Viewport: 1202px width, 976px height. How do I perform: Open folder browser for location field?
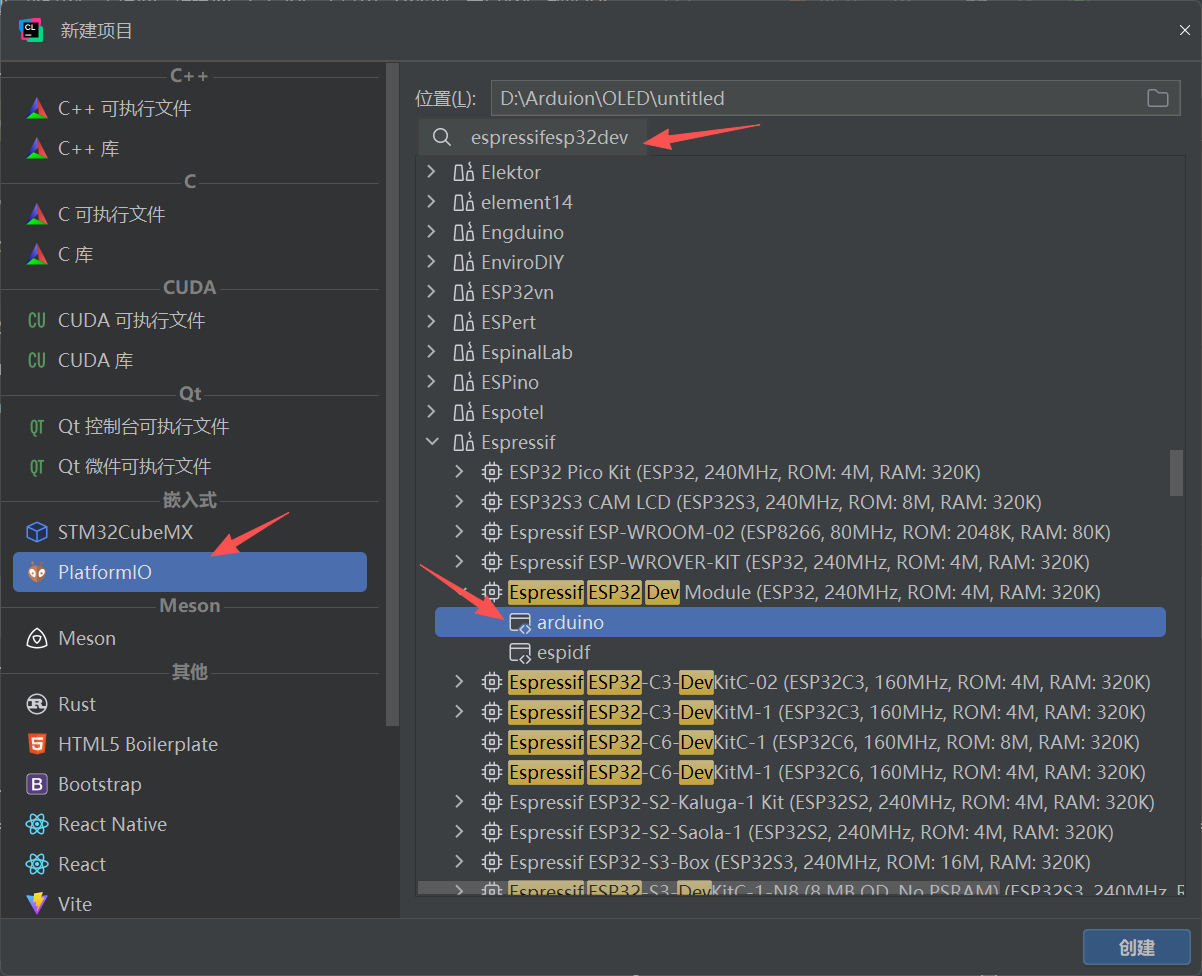point(1157,98)
